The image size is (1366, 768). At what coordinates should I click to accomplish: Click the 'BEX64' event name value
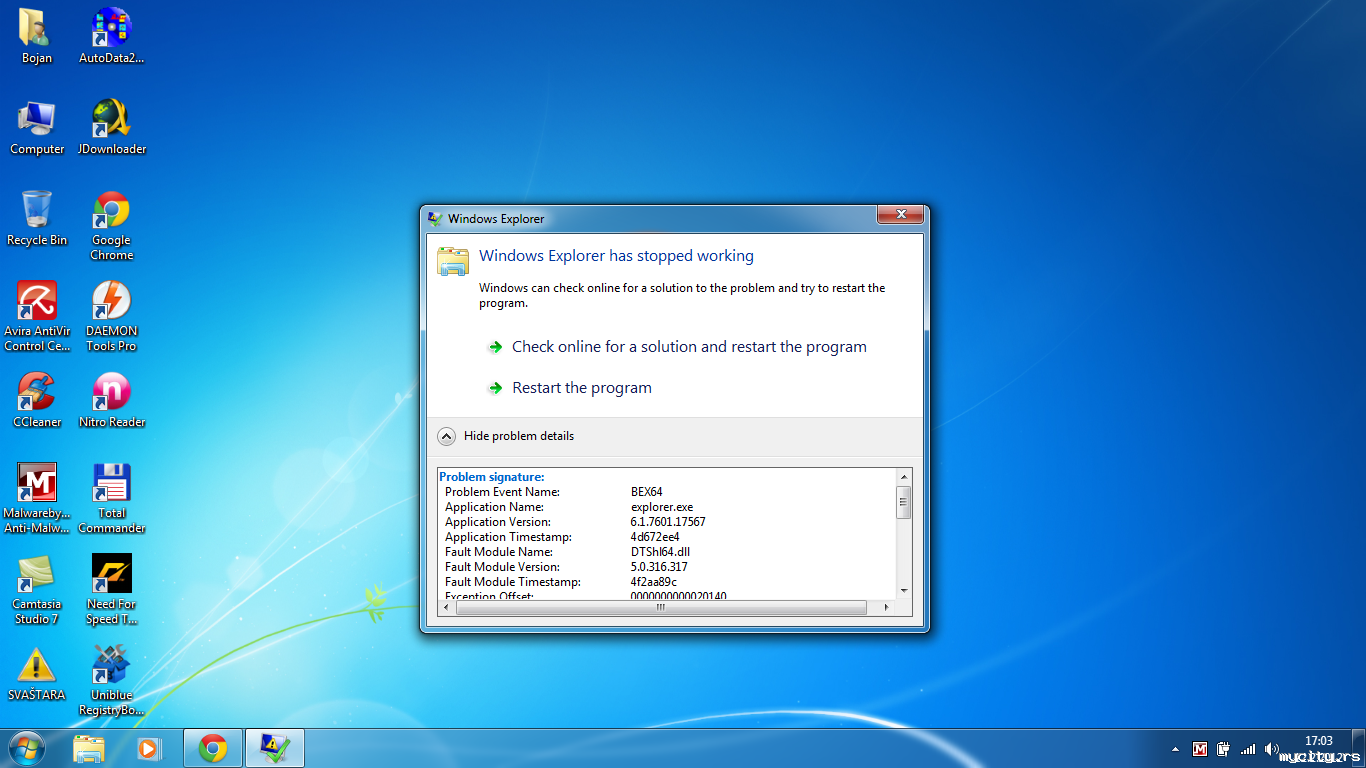[x=646, y=492]
